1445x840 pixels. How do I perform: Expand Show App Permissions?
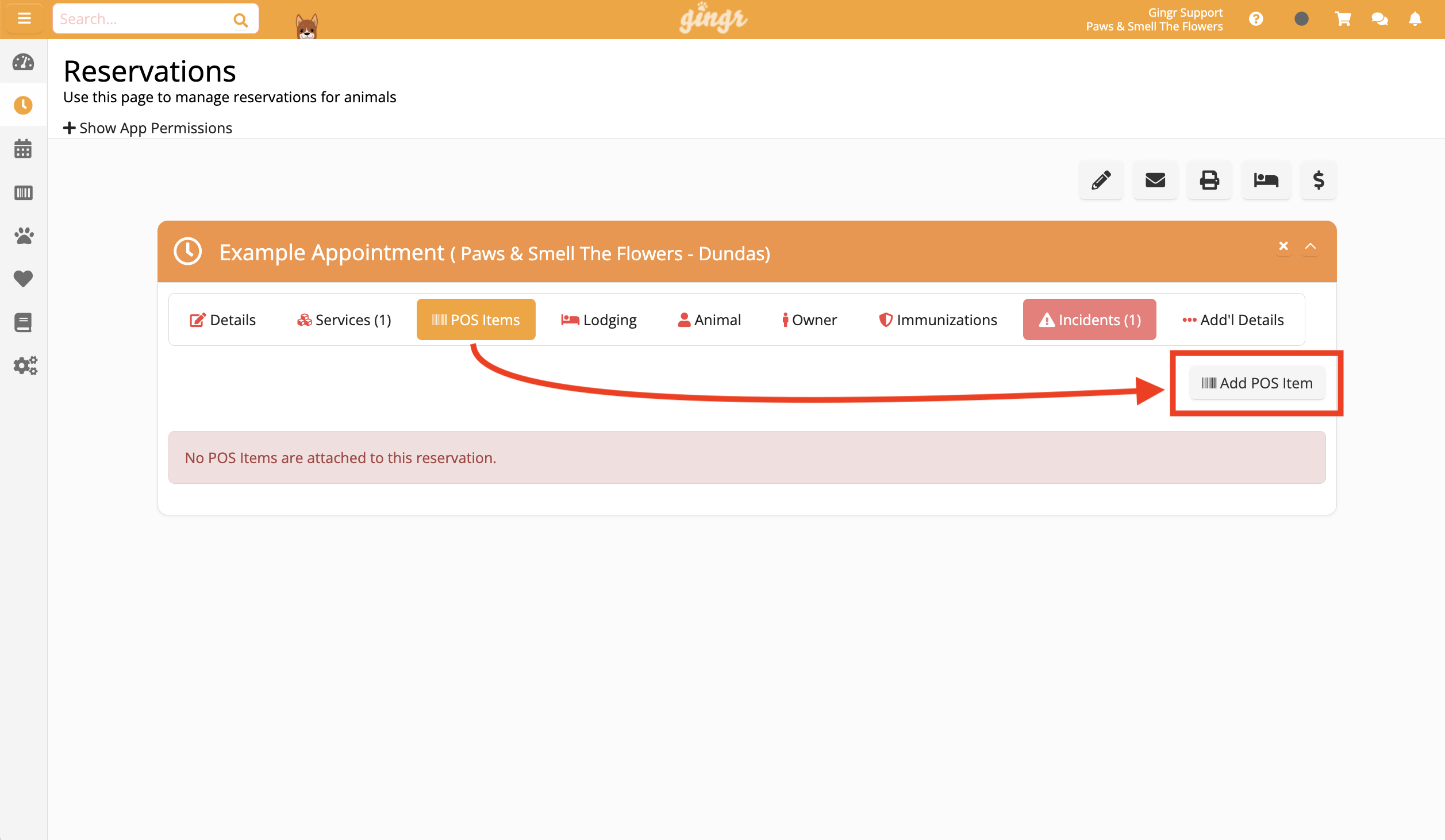coord(148,128)
